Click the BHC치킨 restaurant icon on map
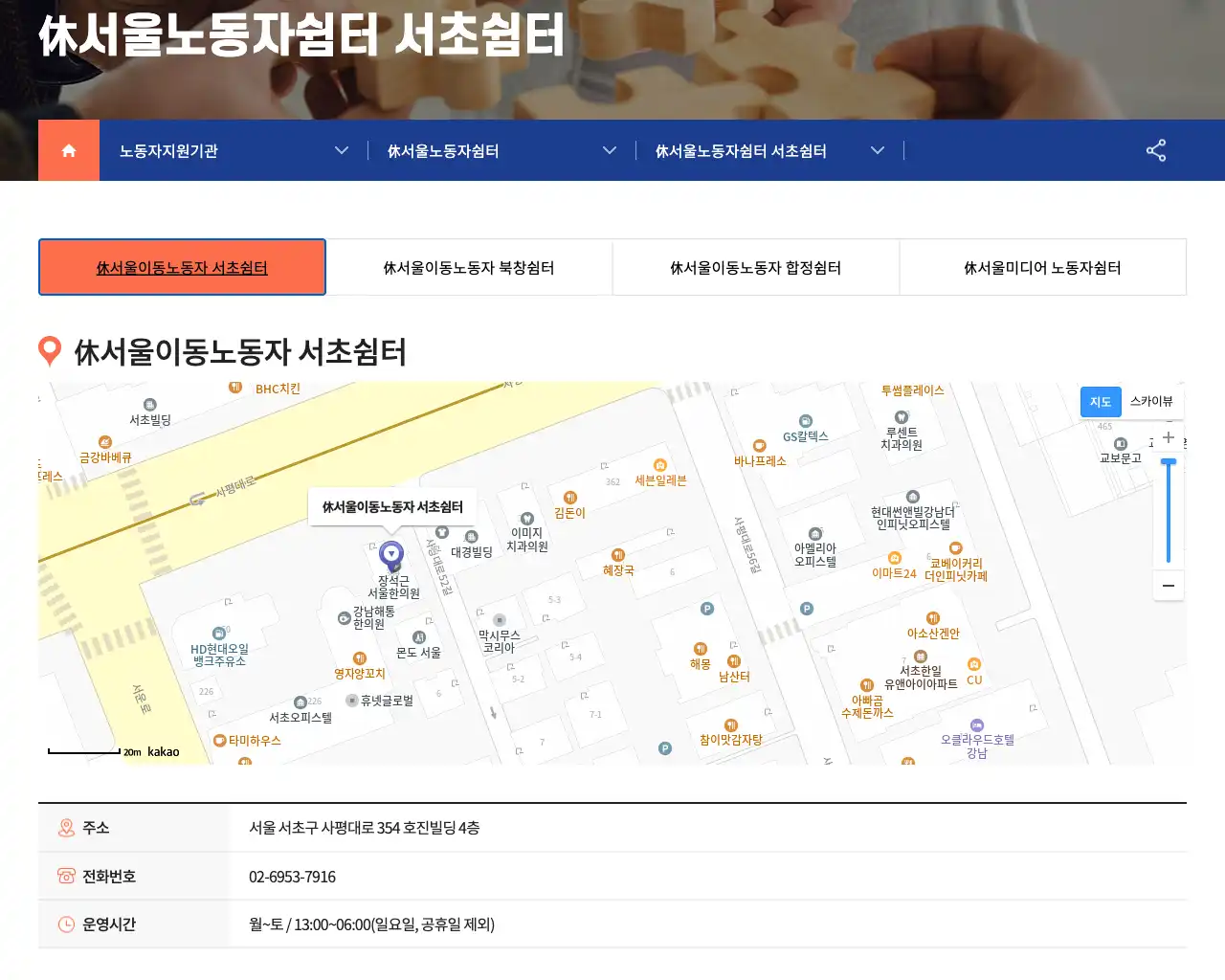Viewport: 1225px width, 980px height. pyautogui.click(x=235, y=388)
